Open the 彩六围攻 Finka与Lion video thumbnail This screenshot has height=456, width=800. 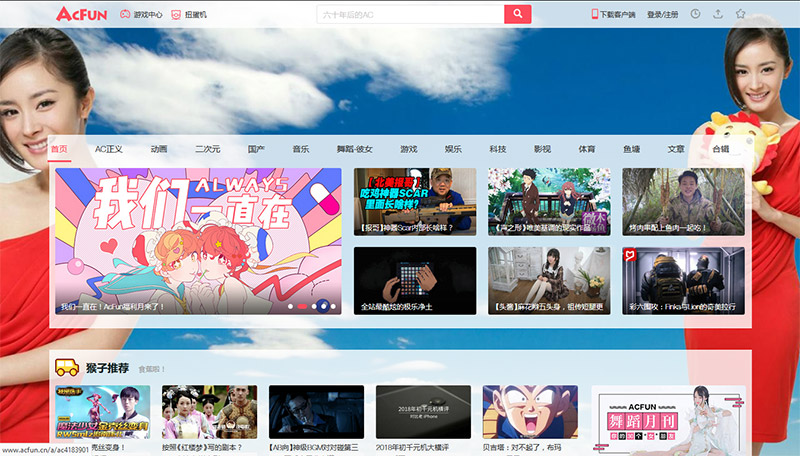point(683,281)
